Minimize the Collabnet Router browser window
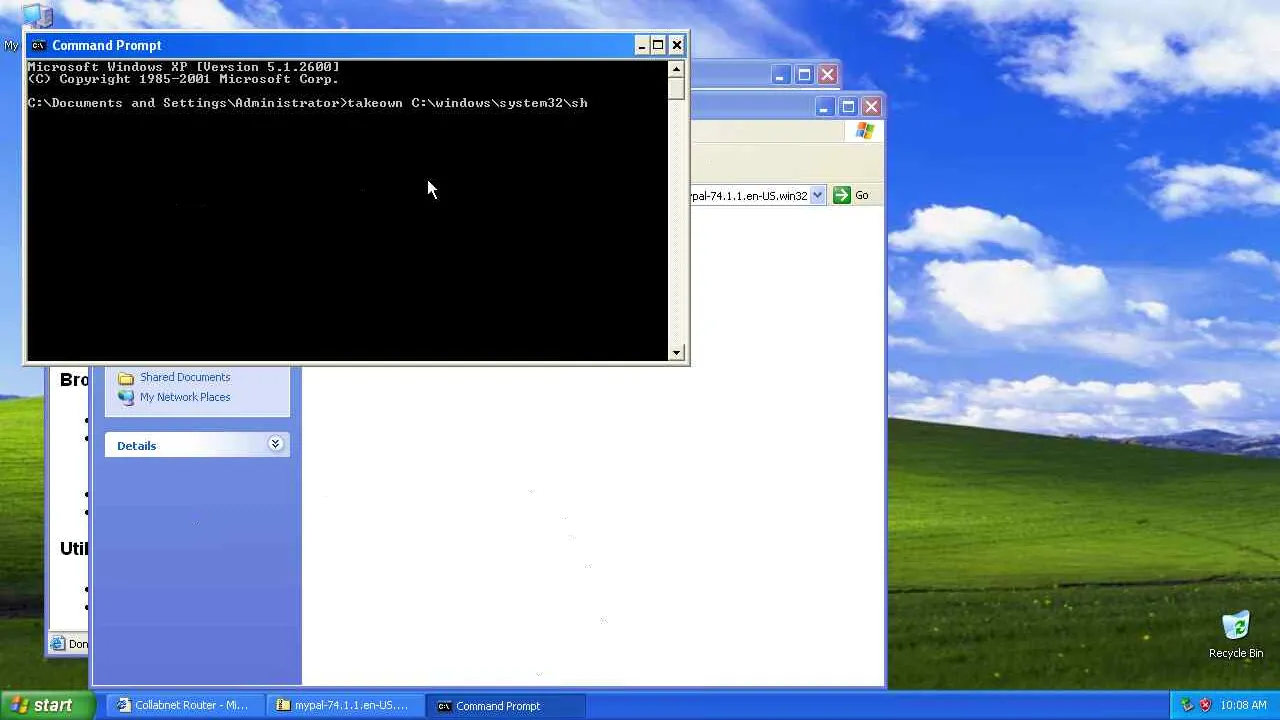This screenshot has height=720, width=1280. coord(781,74)
